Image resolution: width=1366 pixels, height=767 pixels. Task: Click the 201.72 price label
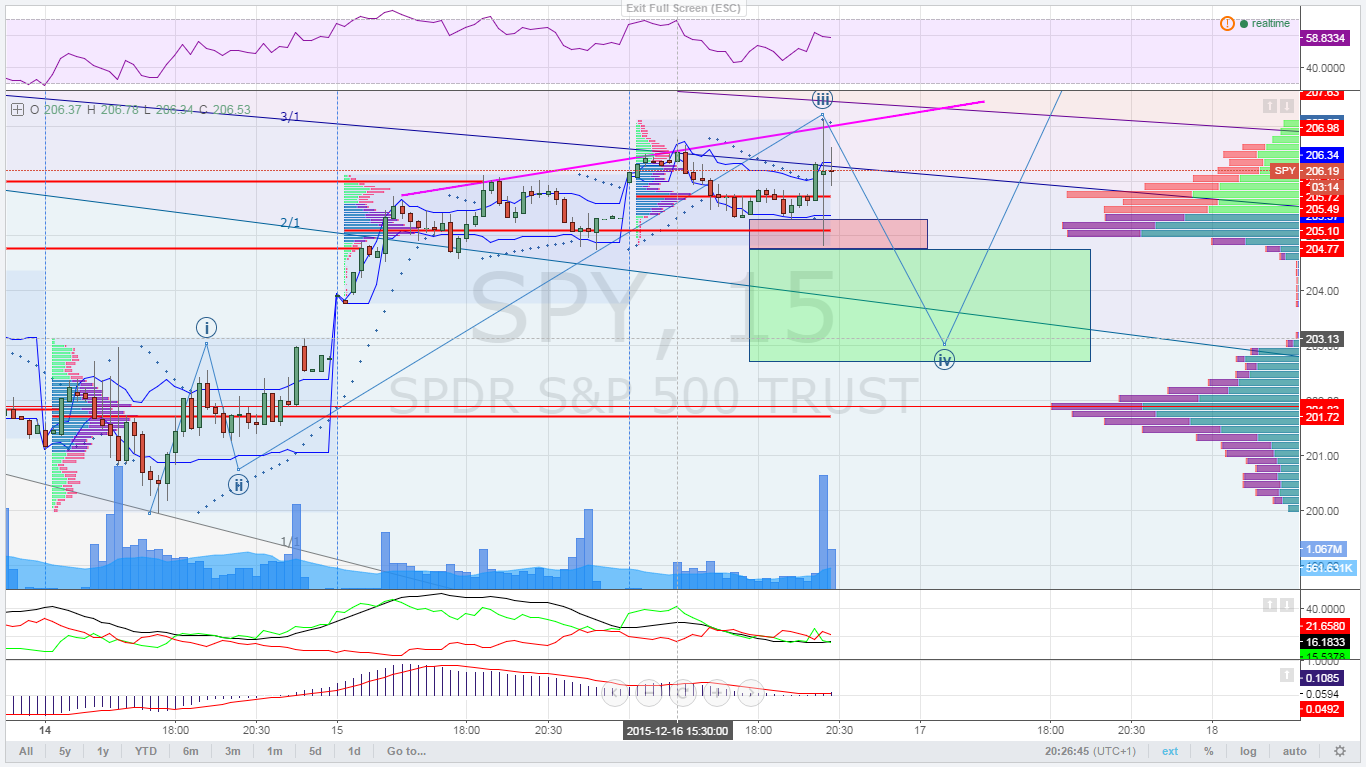pos(1321,416)
